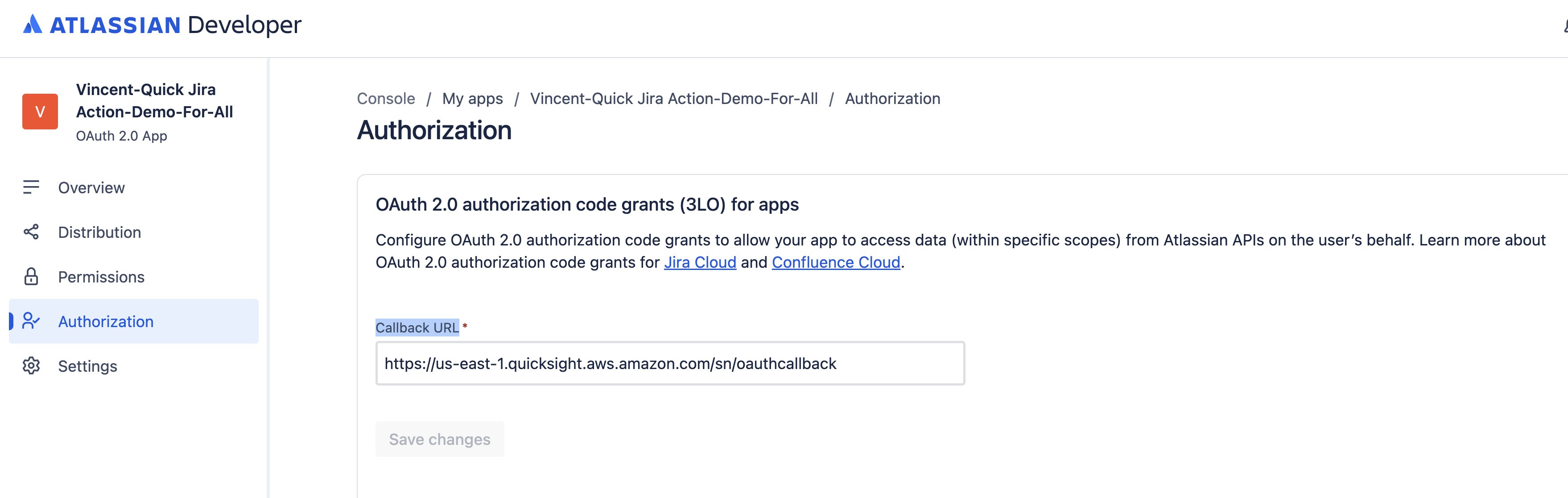Screen dimensions: 1568x498
Task: Open the Confluence Cloud documentation link
Action: tap(836, 262)
